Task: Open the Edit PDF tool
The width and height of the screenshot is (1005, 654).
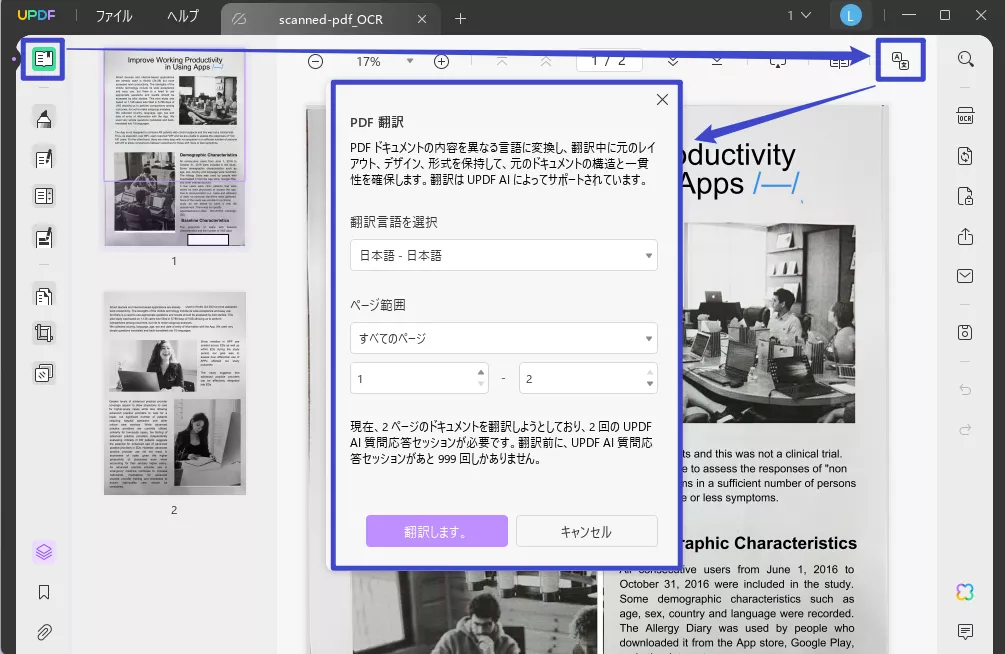Action: (x=44, y=158)
